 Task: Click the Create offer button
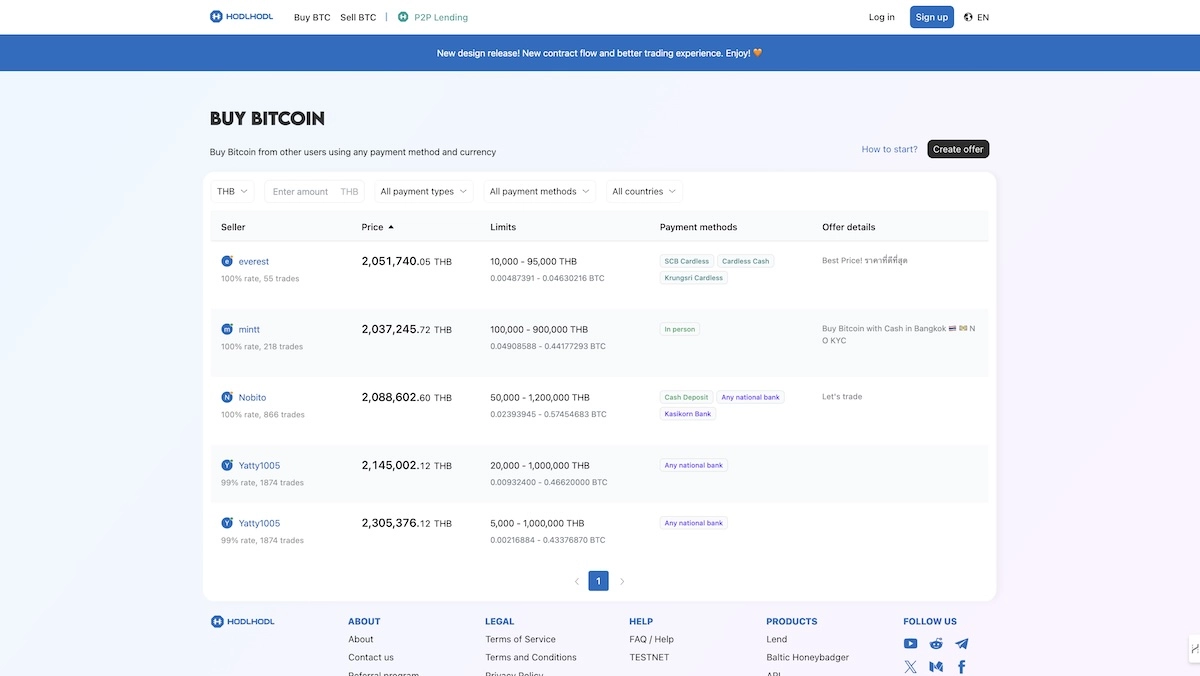(958, 149)
